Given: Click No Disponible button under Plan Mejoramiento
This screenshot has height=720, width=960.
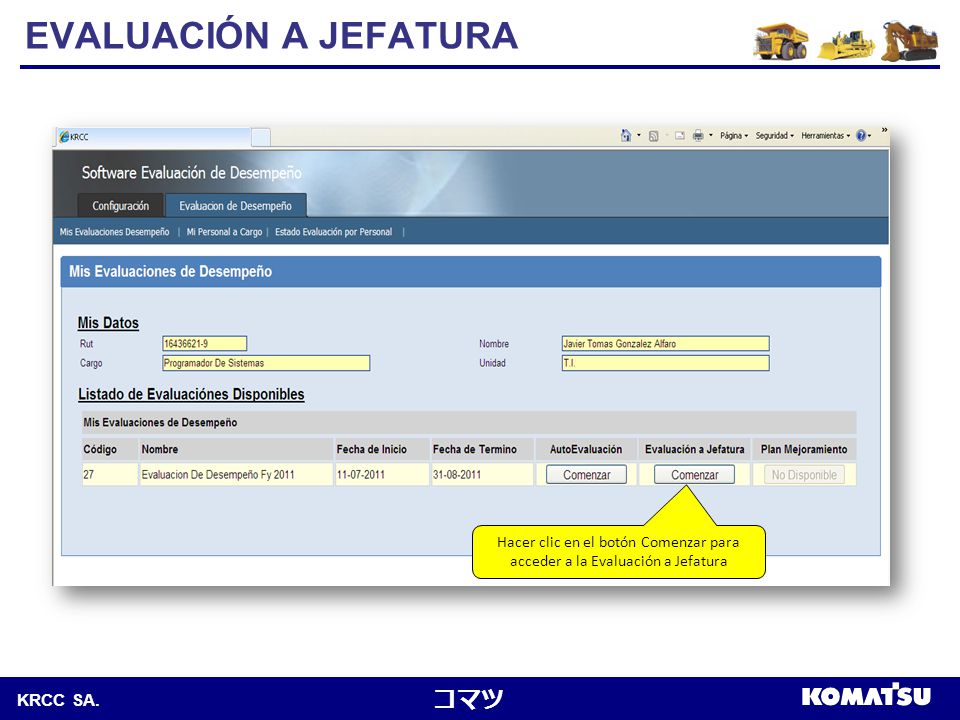Looking at the screenshot, I should coord(804,474).
